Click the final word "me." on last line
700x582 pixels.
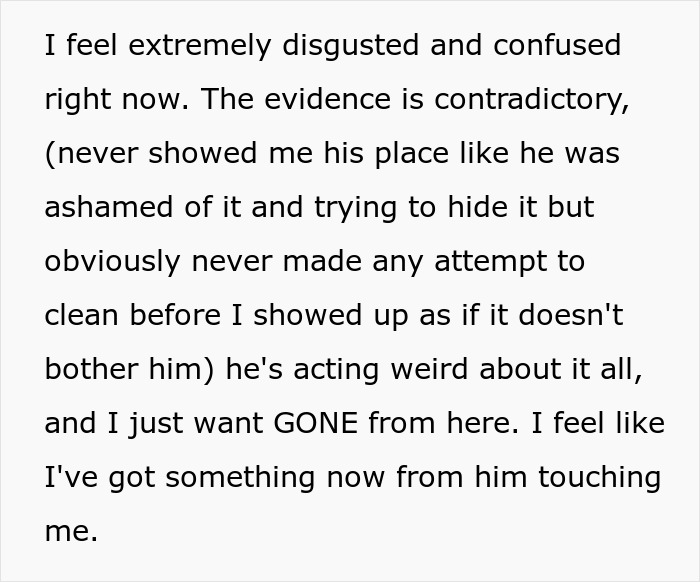point(71,532)
